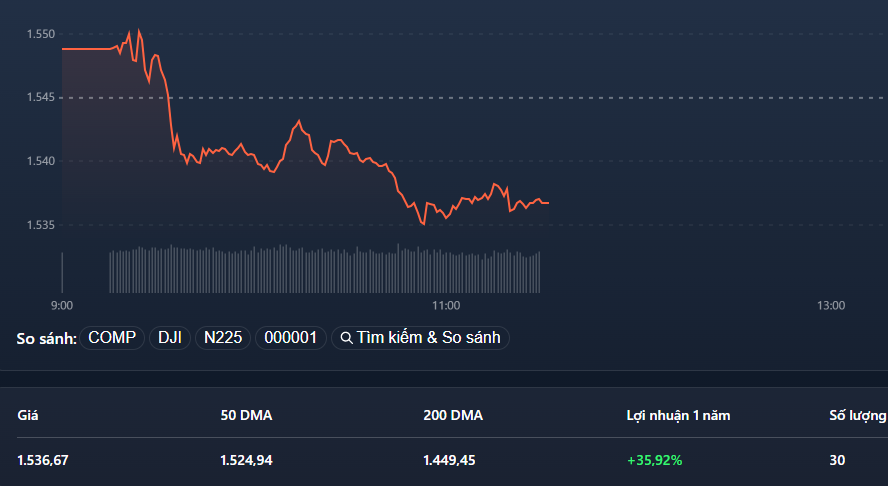The height and width of the screenshot is (486, 888).
Task: Select the N225 comparison chip
Action: coord(223,338)
